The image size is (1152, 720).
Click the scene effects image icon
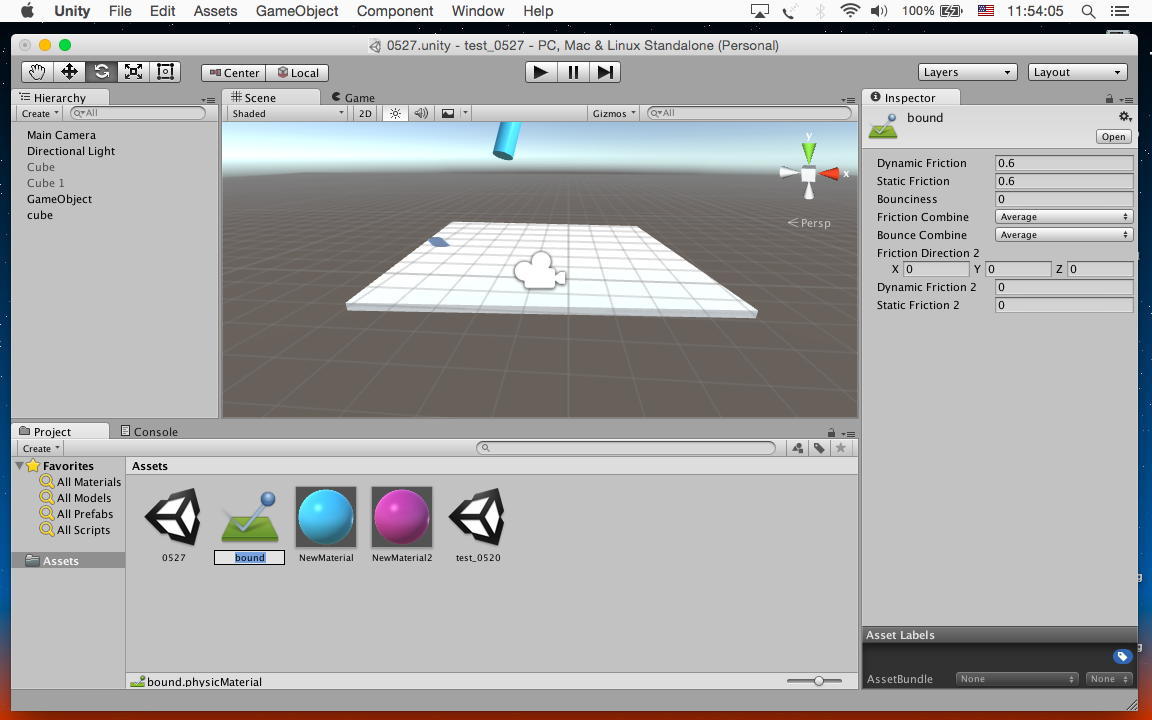[447, 113]
